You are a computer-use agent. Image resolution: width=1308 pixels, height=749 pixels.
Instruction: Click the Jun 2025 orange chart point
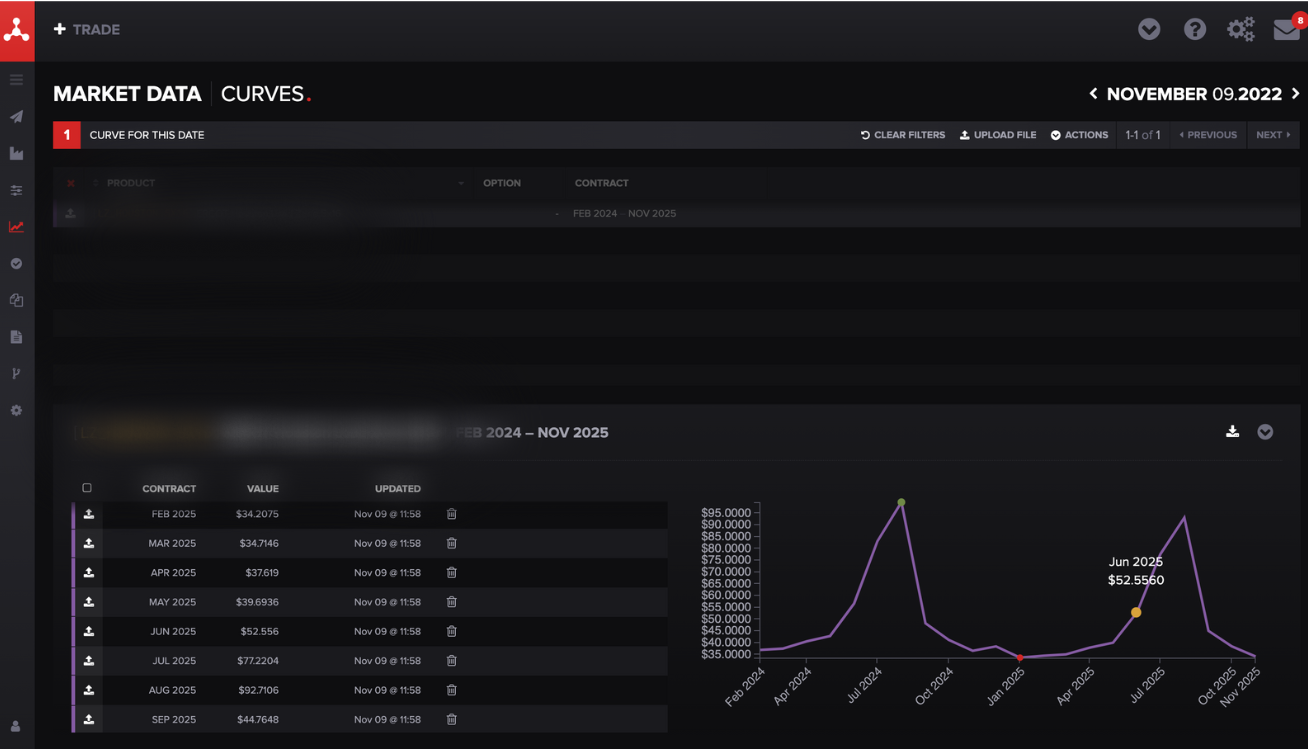[x=1136, y=612]
